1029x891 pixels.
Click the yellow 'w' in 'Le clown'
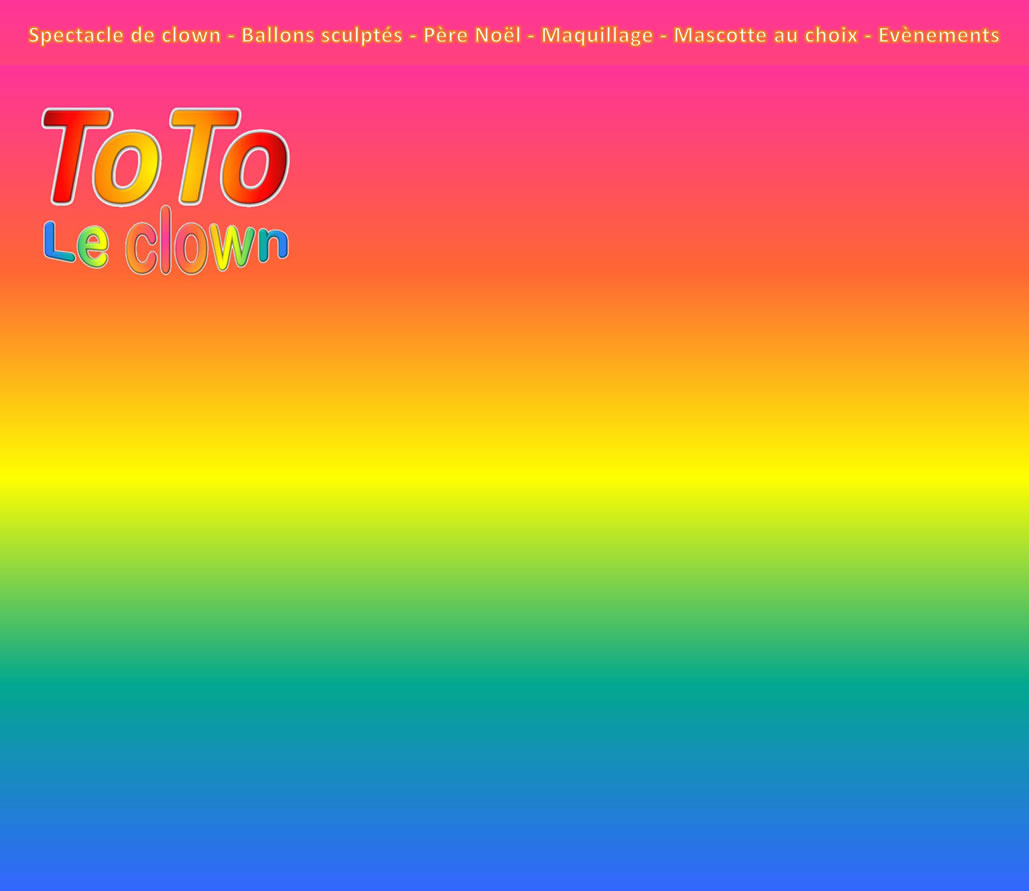[233, 248]
